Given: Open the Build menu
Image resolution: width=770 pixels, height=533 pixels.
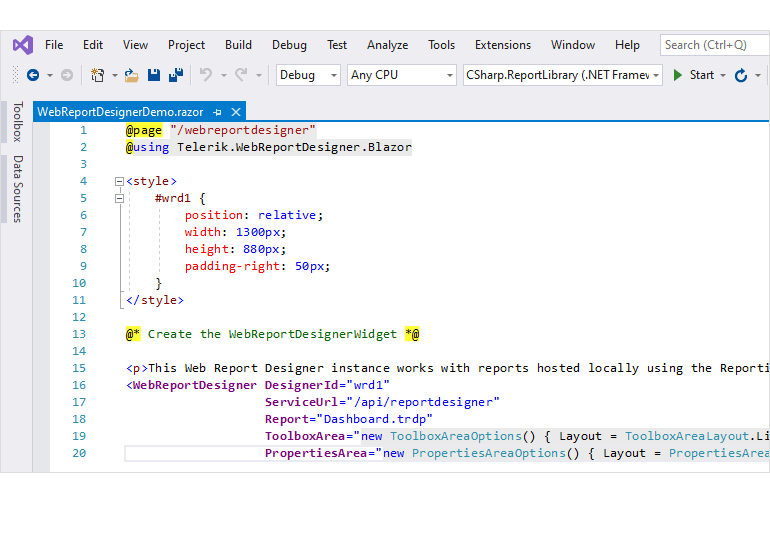Looking at the screenshot, I should click(238, 45).
